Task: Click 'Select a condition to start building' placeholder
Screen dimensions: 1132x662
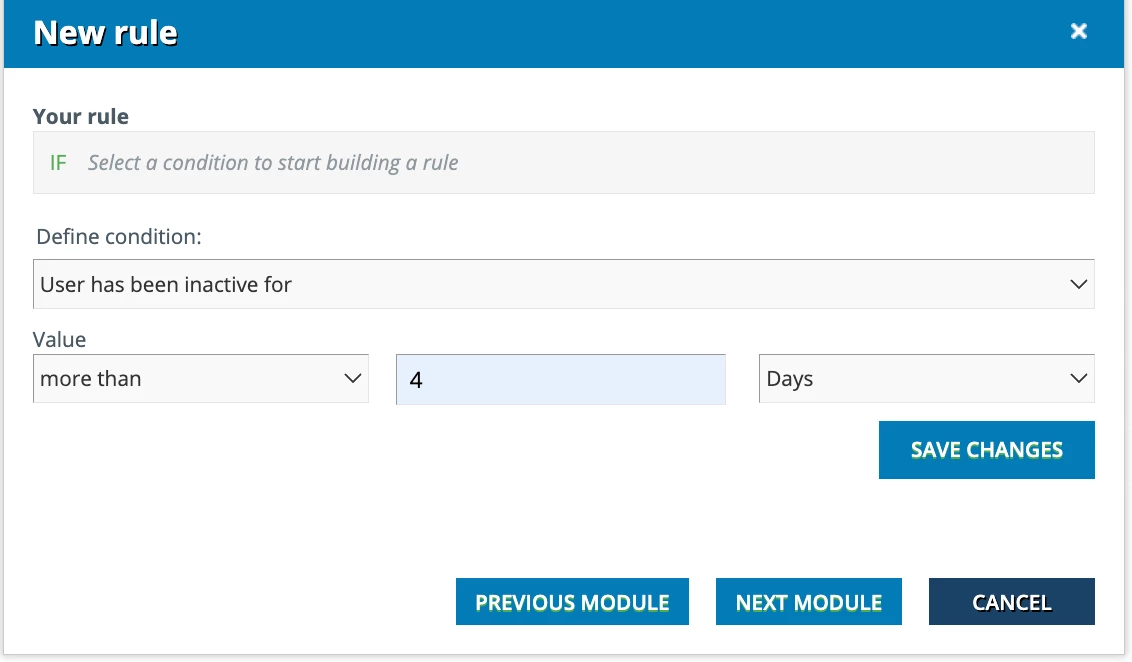Action: 273,162
